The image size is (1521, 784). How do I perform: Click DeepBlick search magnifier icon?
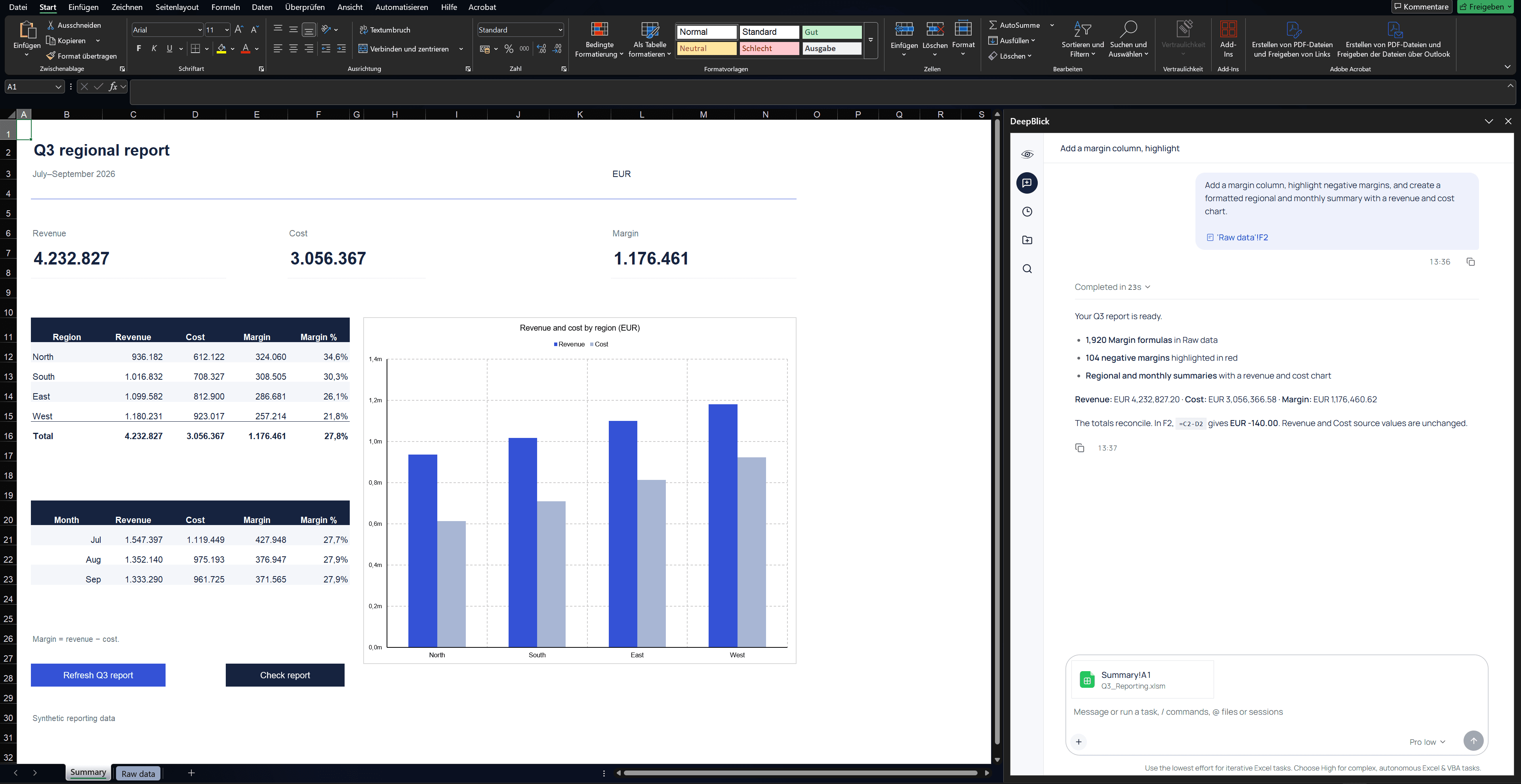tap(1027, 268)
